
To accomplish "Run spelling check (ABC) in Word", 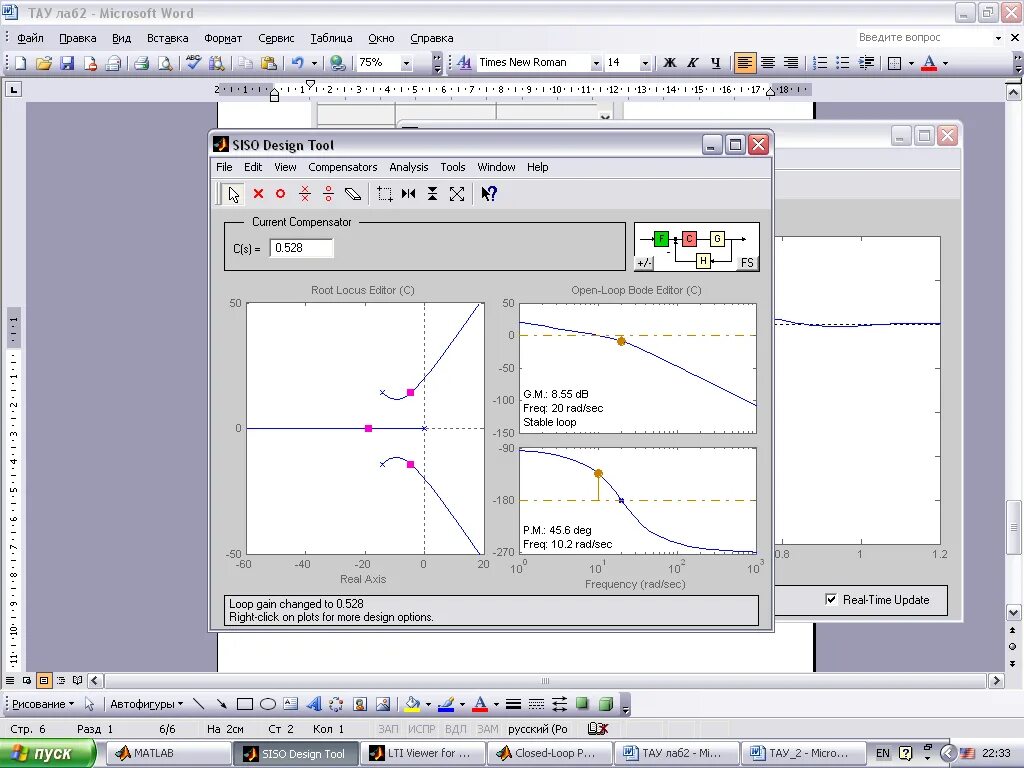I will (x=193, y=63).
